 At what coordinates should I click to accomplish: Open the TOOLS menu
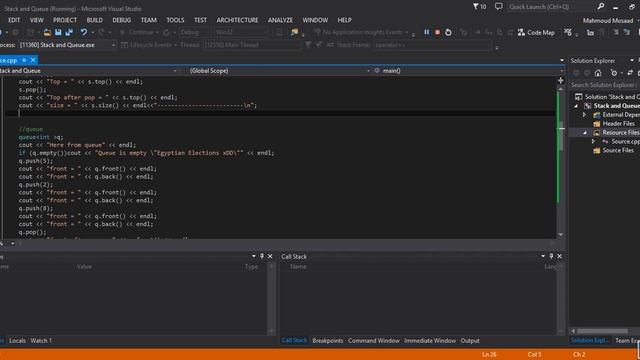point(175,20)
